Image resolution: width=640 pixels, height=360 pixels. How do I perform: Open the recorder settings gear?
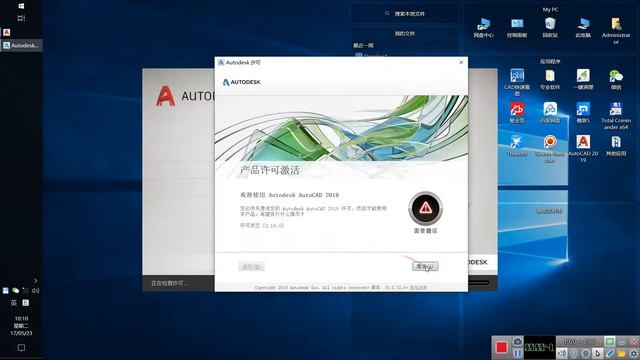coord(634,353)
